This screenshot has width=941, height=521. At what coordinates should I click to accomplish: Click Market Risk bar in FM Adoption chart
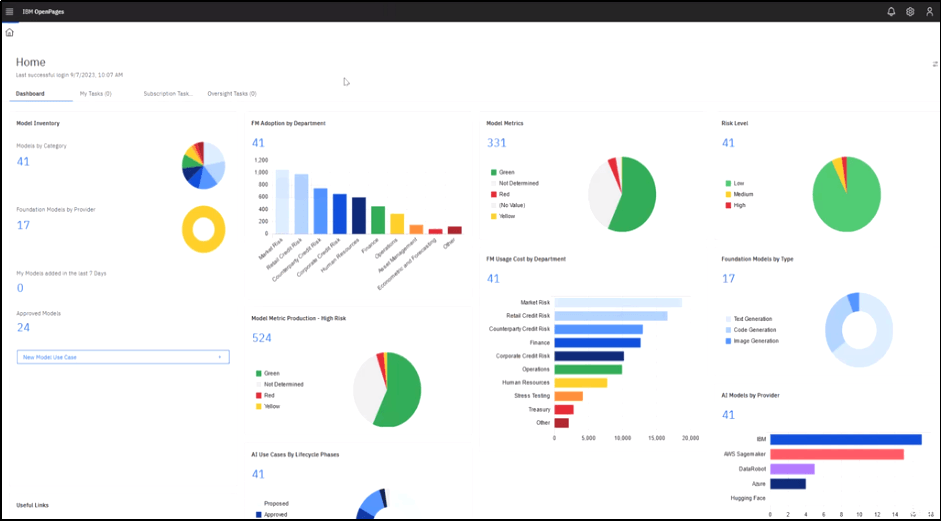click(282, 202)
